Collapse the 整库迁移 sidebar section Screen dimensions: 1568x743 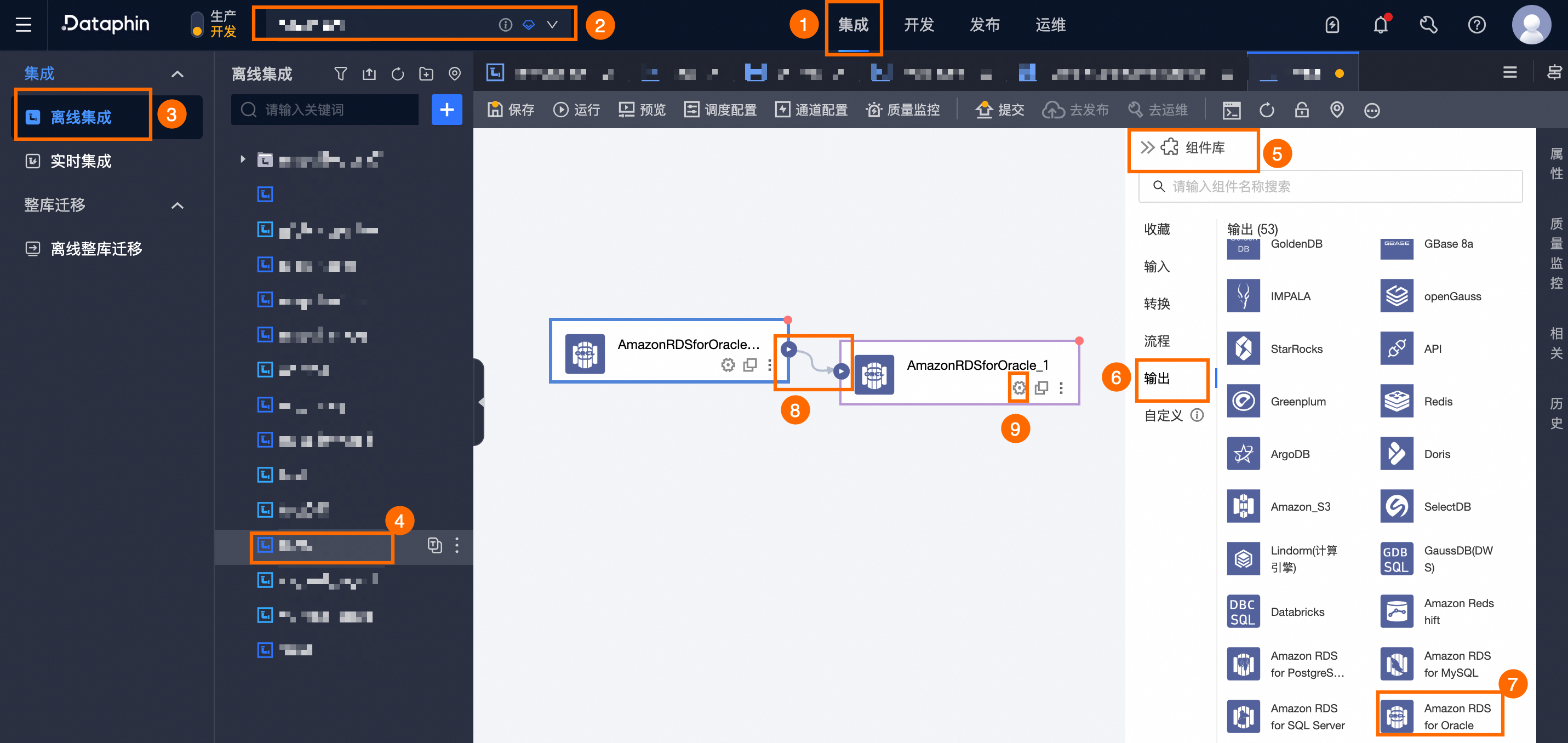pos(177,206)
